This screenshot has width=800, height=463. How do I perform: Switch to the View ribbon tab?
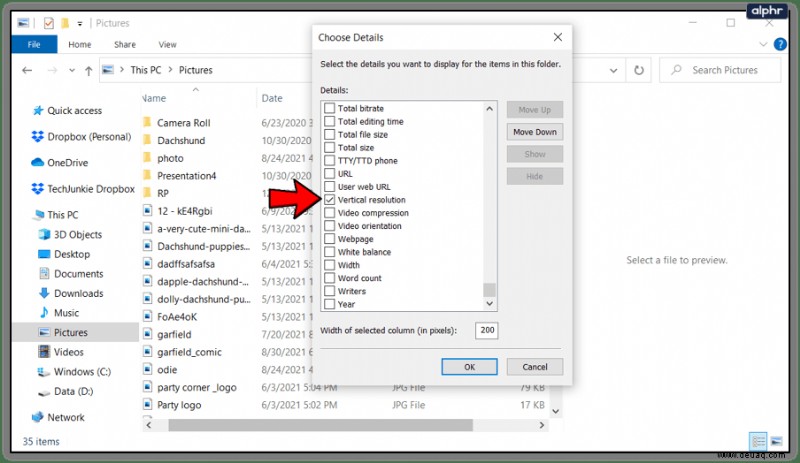click(167, 44)
